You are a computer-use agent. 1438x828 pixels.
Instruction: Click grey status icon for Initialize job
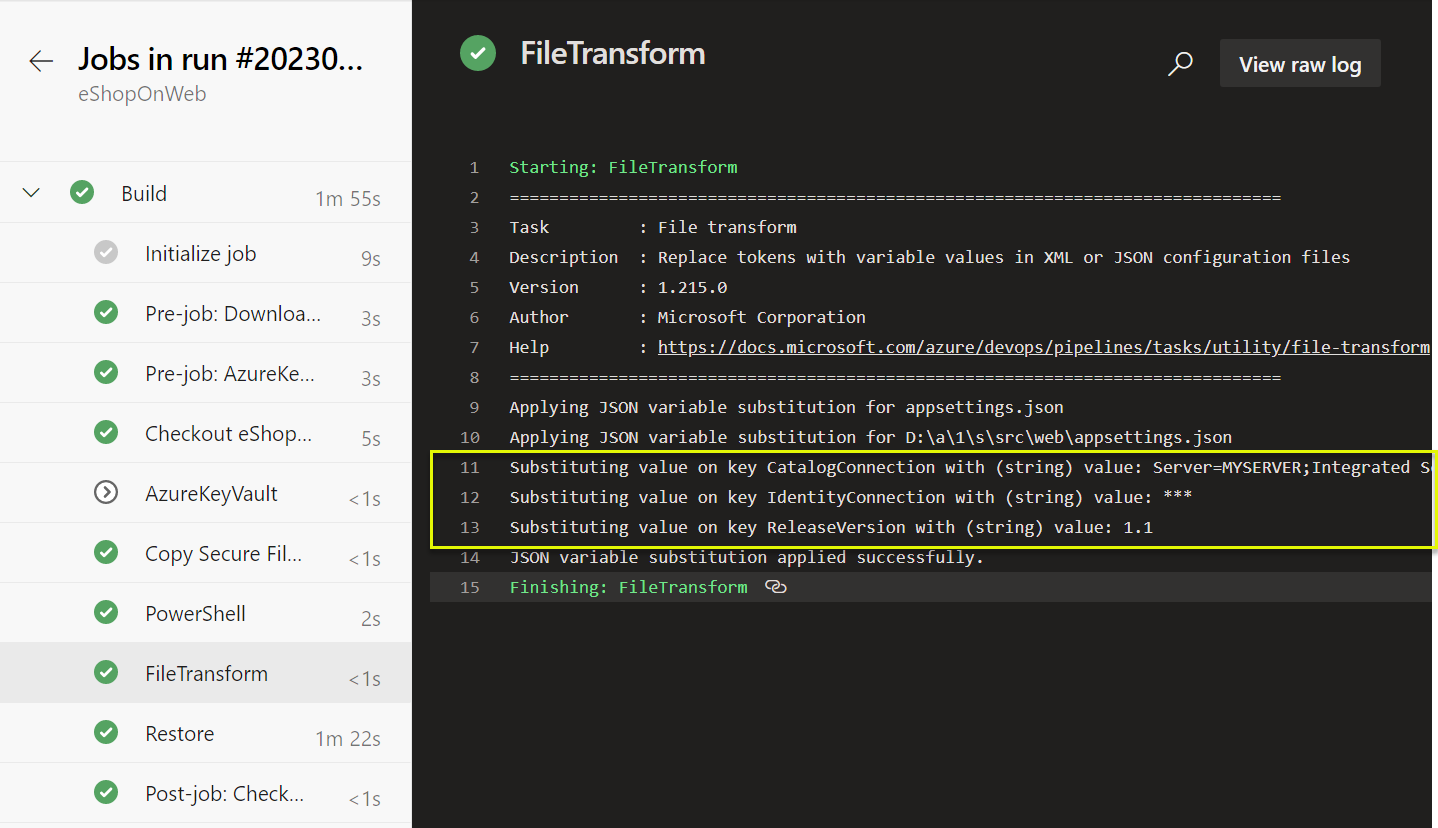[x=106, y=252]
